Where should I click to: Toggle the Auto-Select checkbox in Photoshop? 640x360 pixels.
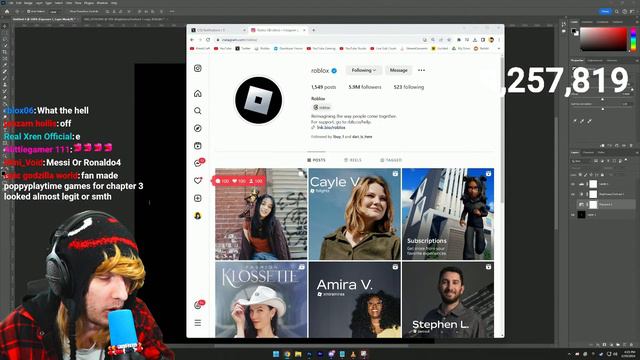[29, 11]
